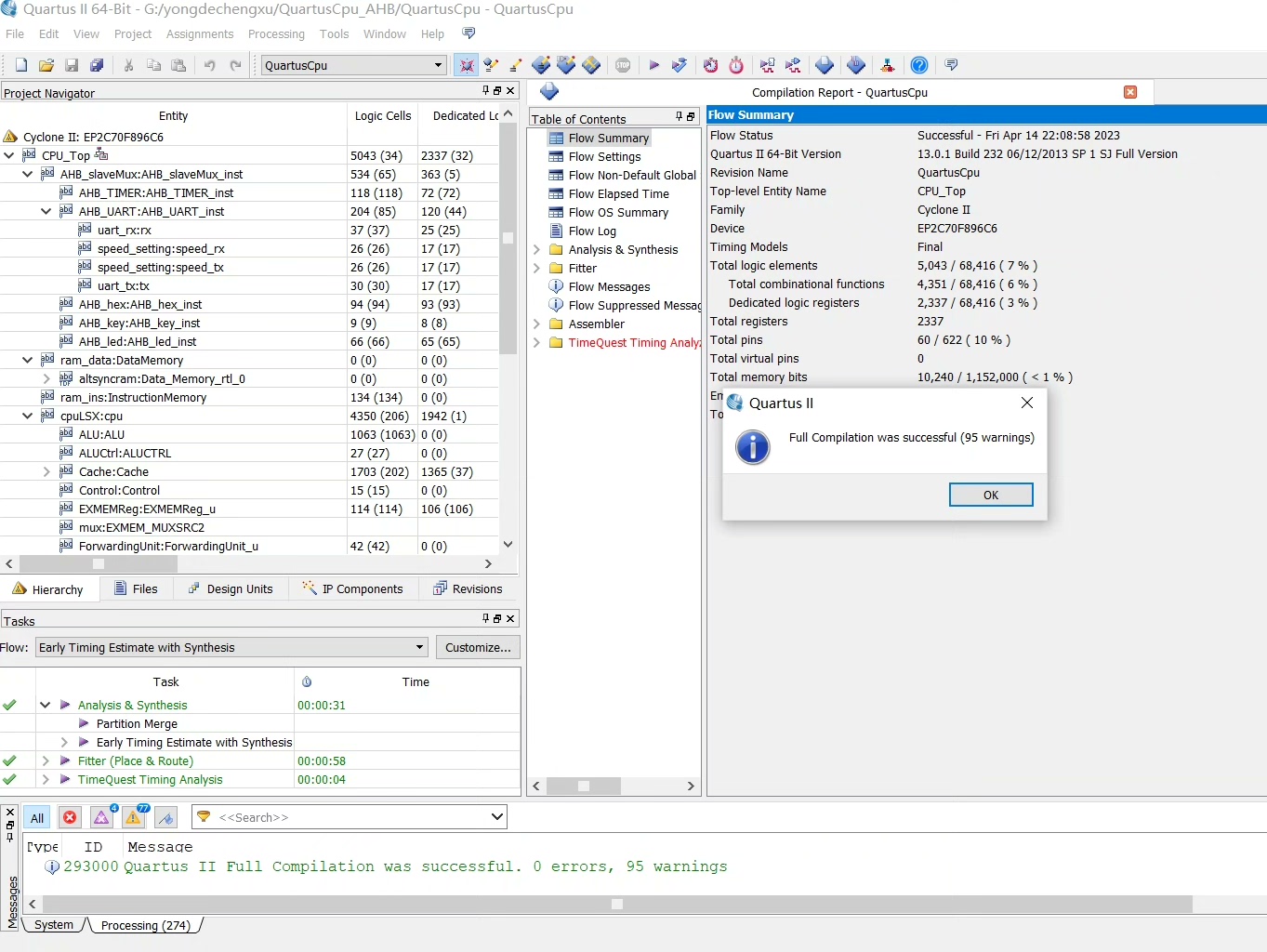
Task: Click OK in Quartus II dialog
Action: coord(991,495)
